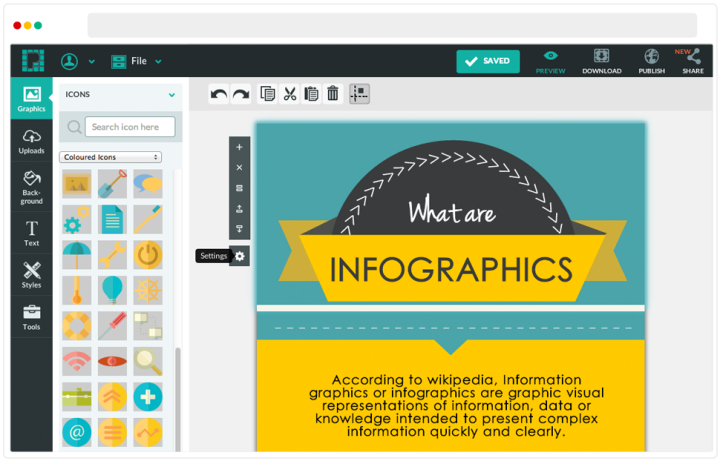Toggle the alignment guides button
Image resolution: width=720 pixels, height=461 pixels.
pos(359,94)
